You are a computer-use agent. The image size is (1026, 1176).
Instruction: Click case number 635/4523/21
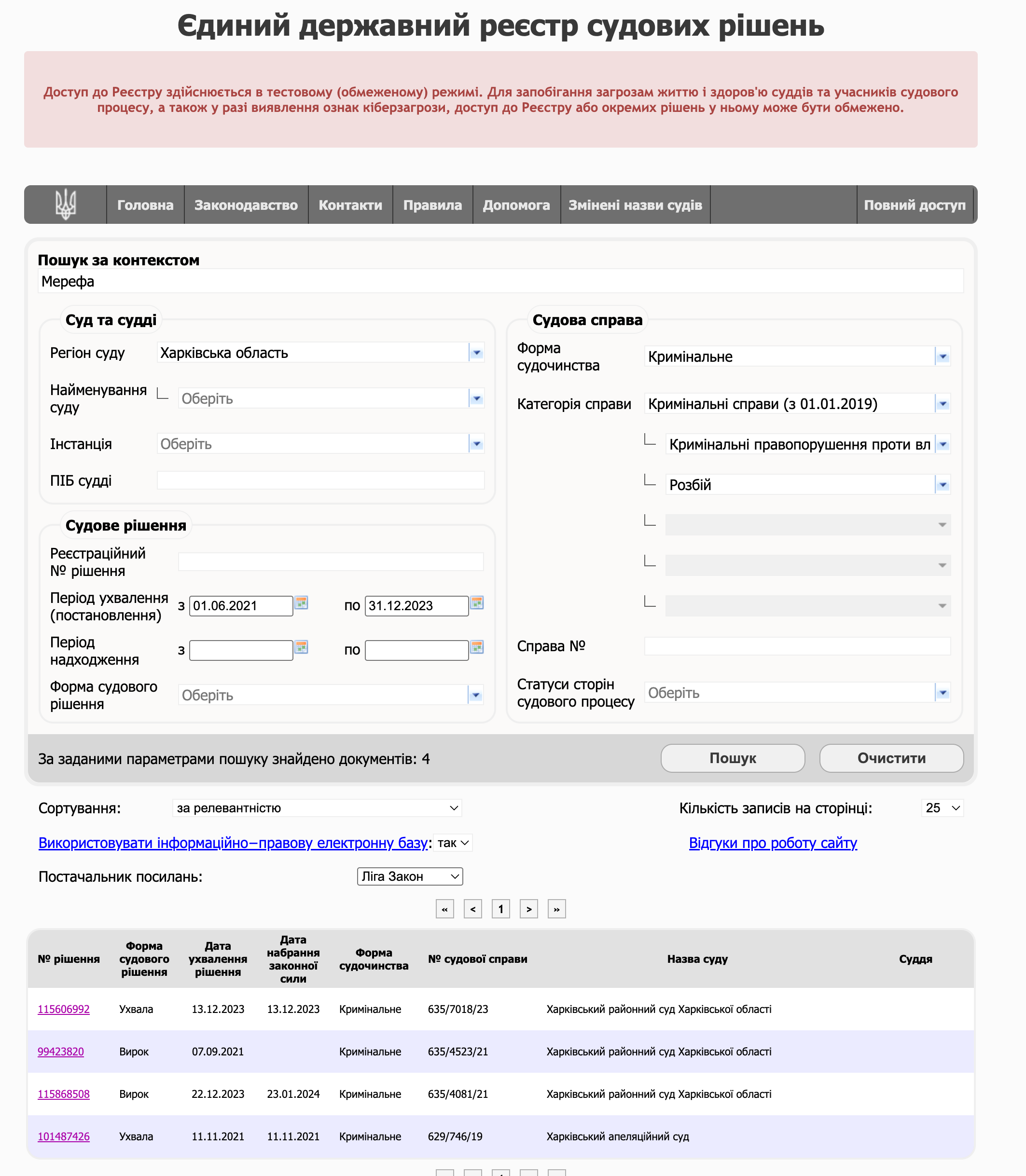458,1051
